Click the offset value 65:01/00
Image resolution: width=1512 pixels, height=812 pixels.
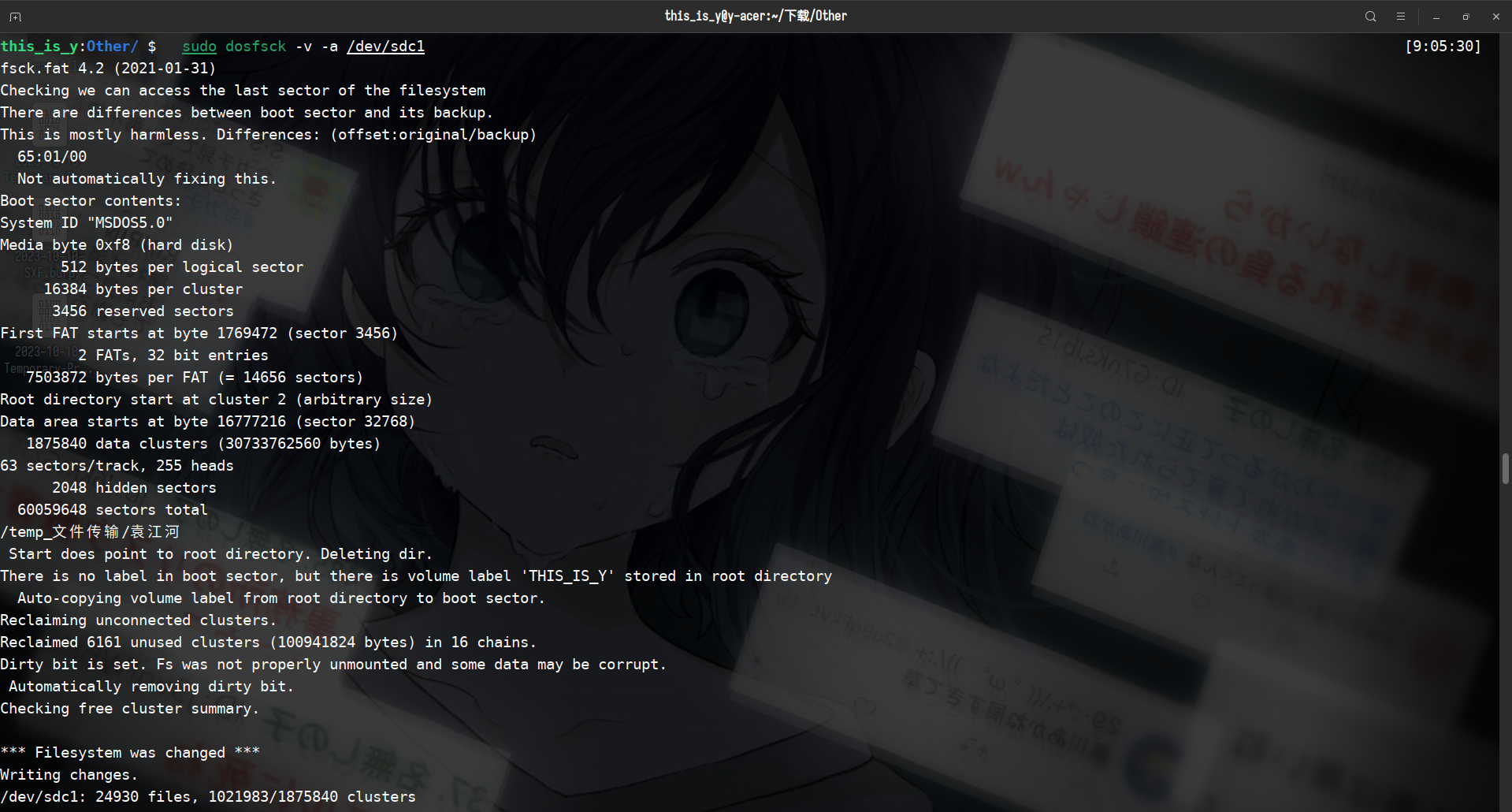pyautogui.click(x=52, y=157)
